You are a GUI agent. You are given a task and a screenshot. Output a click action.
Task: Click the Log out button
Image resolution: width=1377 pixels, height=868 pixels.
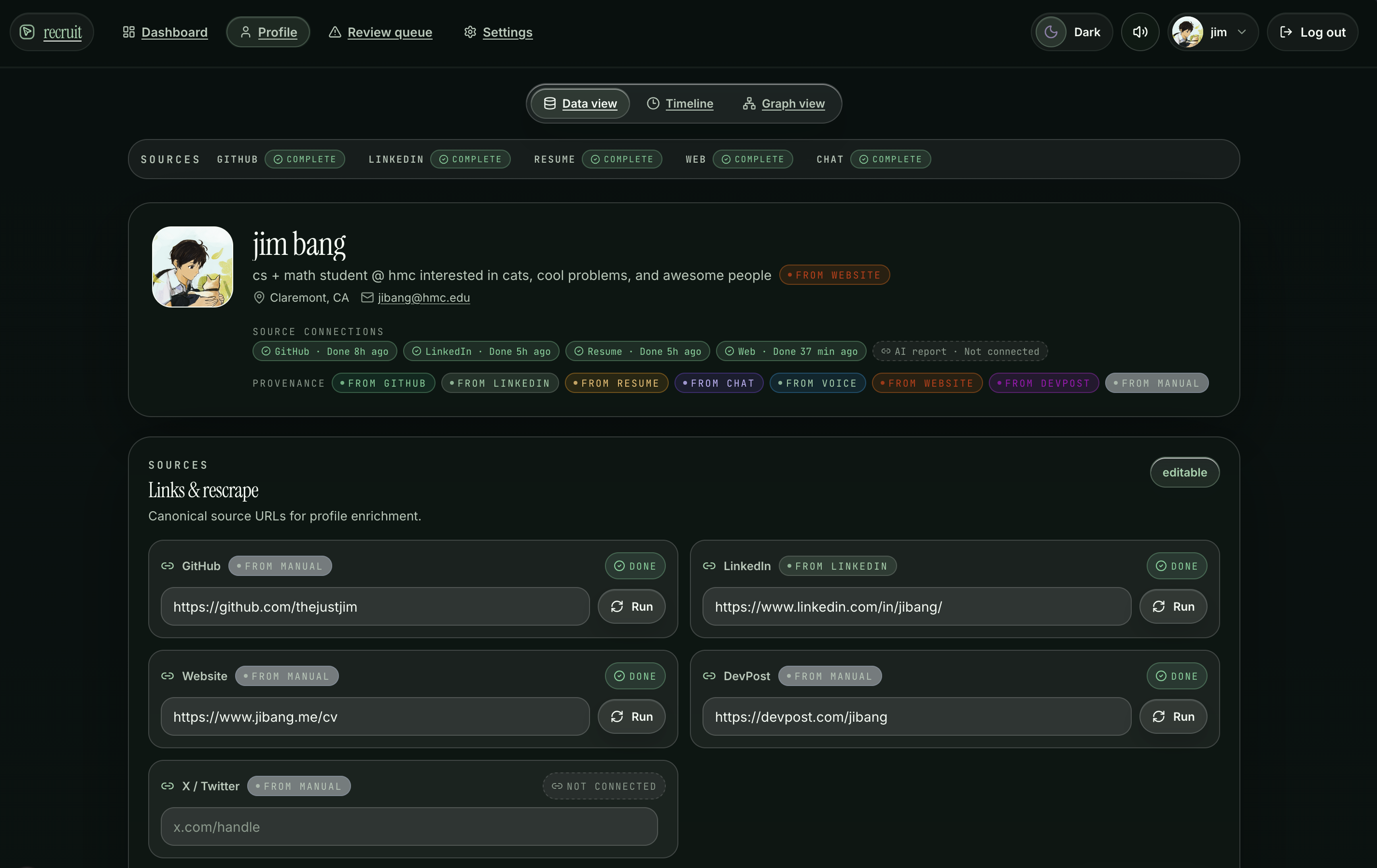[x=1312, y=32]
